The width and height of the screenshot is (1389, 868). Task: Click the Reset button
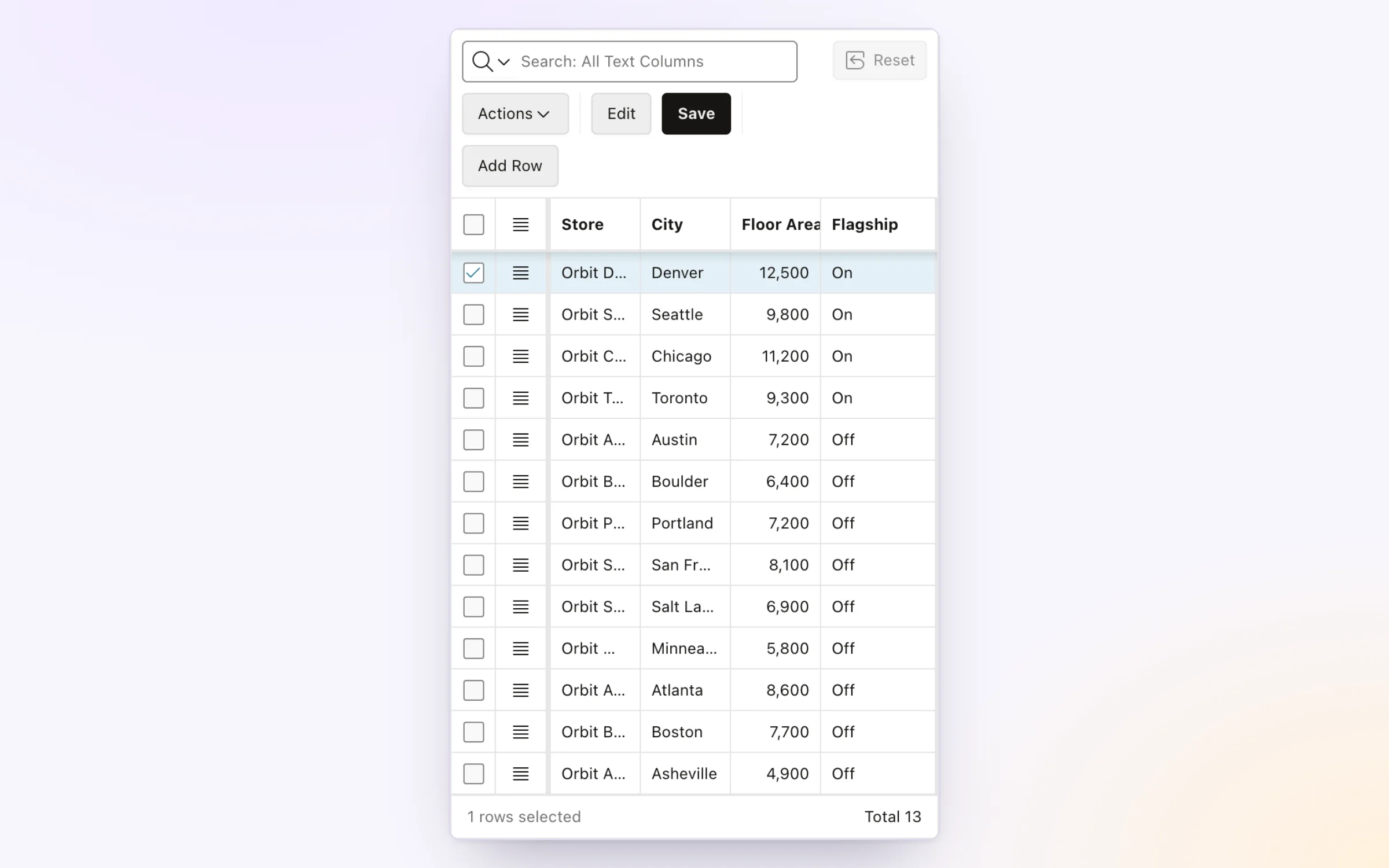(880, 60)
